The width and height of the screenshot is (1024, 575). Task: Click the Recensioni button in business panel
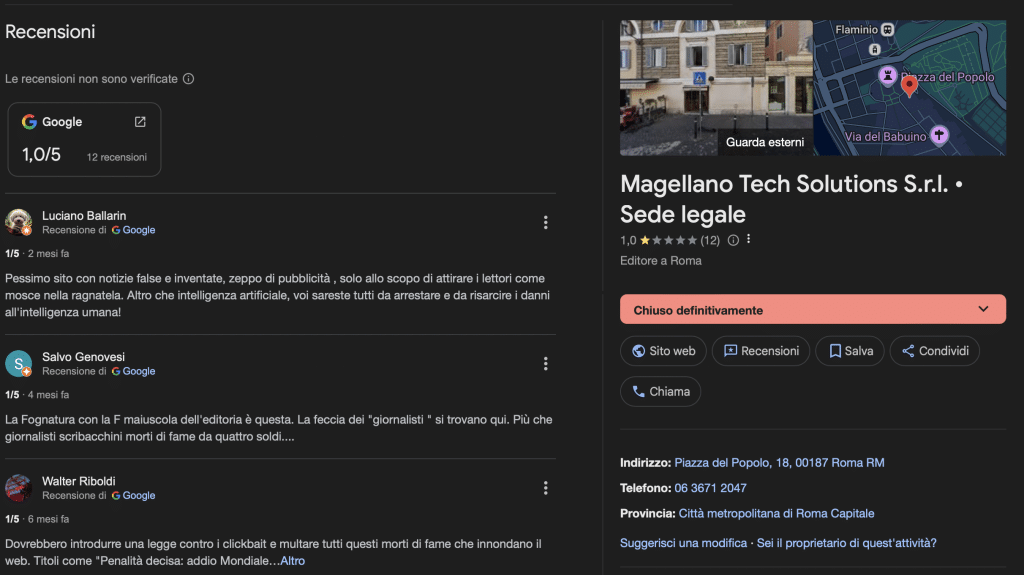[x=761, y=351]
